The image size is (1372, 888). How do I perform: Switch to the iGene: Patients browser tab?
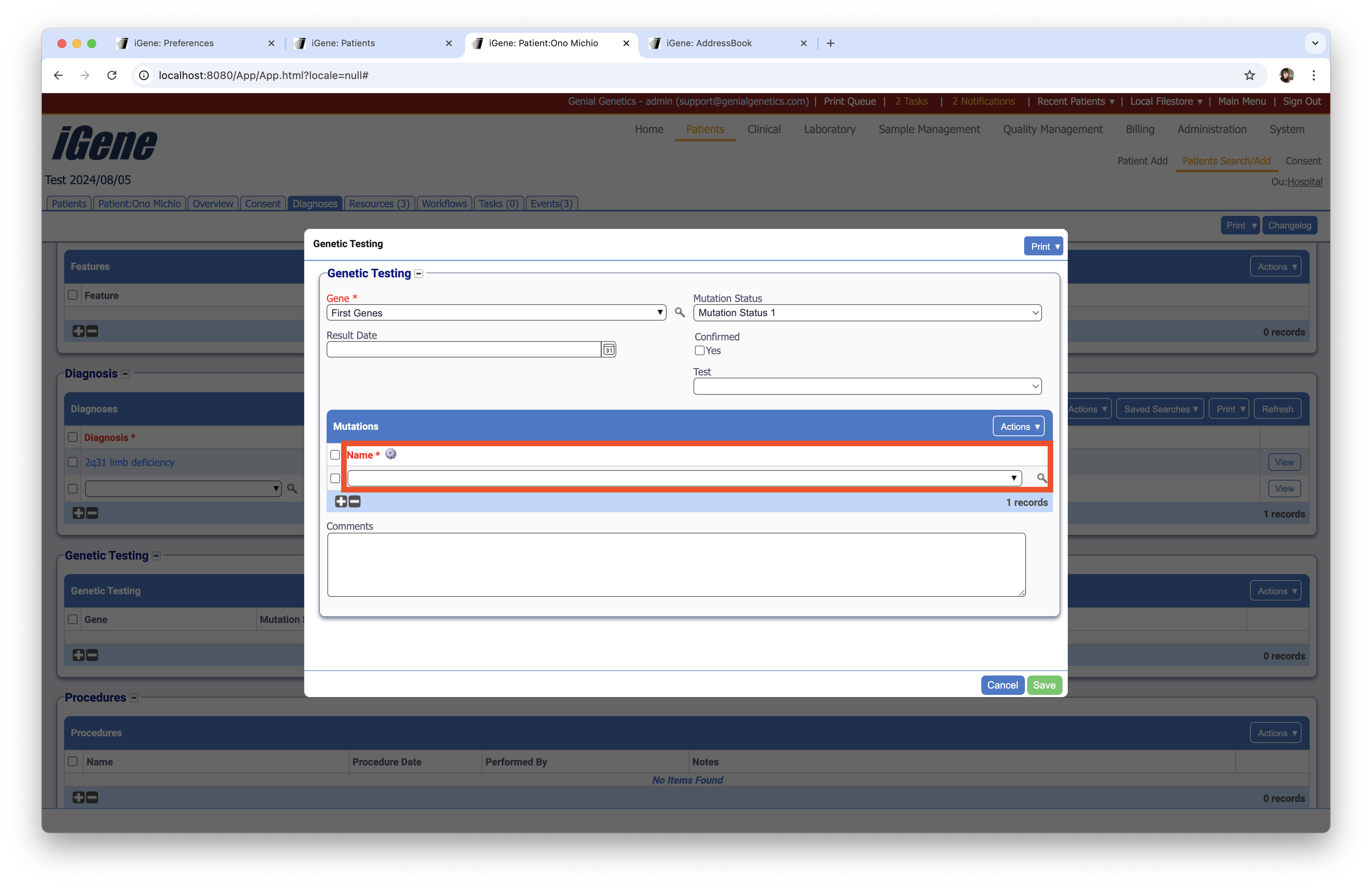pos(343,43)
